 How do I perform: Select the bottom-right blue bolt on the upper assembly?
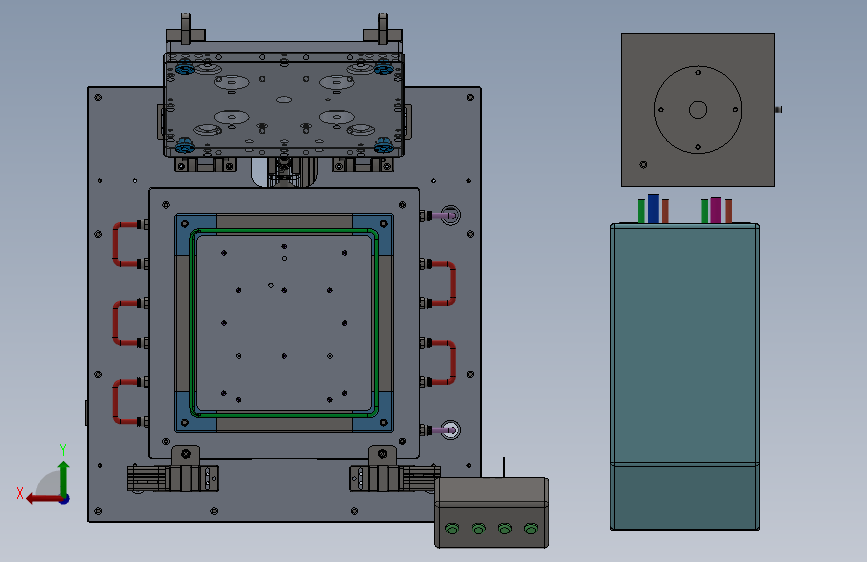point(383,147)
